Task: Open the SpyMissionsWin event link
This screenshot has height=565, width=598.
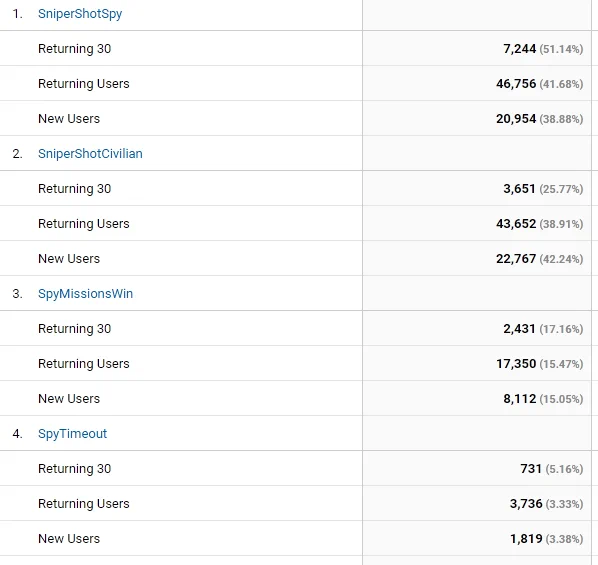Action: coord(85,293)
